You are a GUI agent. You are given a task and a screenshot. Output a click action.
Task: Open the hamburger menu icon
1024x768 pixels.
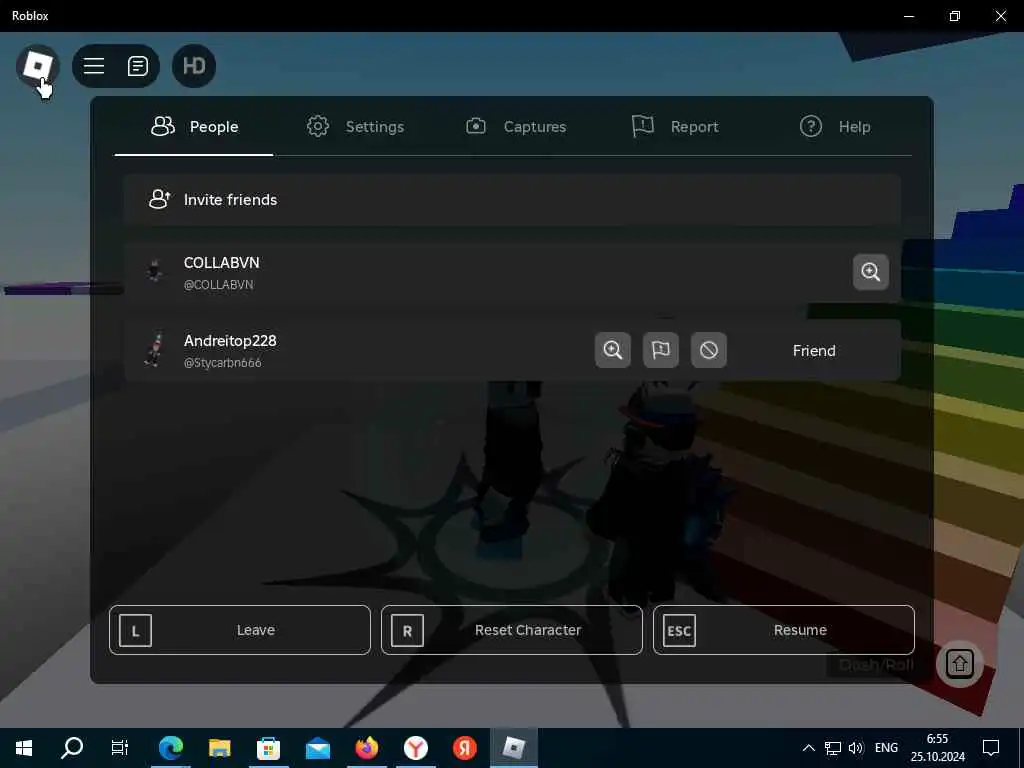[94, 66]
